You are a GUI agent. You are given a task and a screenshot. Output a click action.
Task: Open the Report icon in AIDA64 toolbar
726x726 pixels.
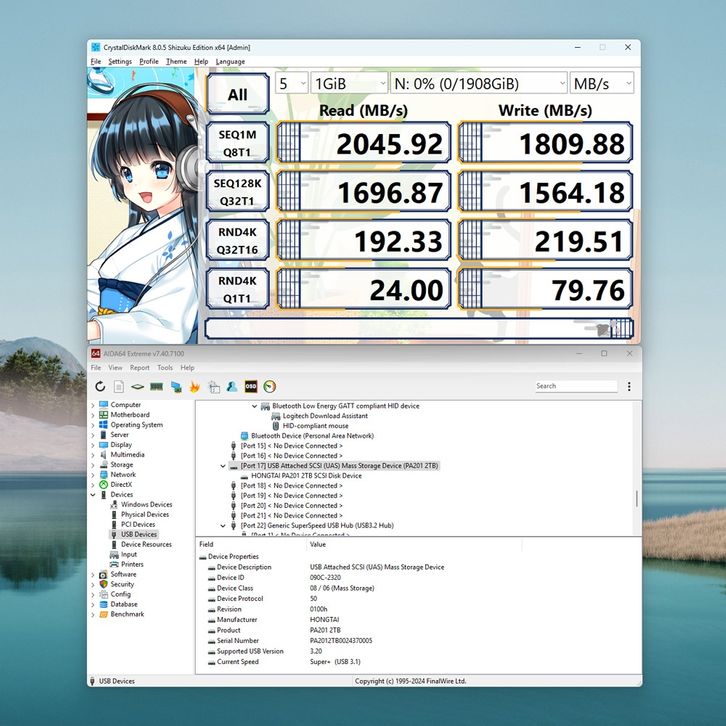[119, 386]
